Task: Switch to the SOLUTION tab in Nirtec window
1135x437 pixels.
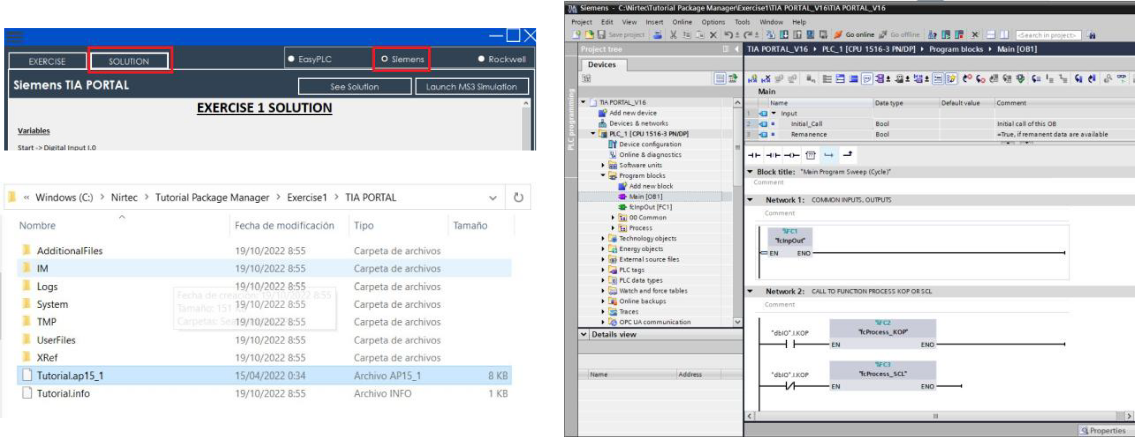Action: [x=130, y=61]
